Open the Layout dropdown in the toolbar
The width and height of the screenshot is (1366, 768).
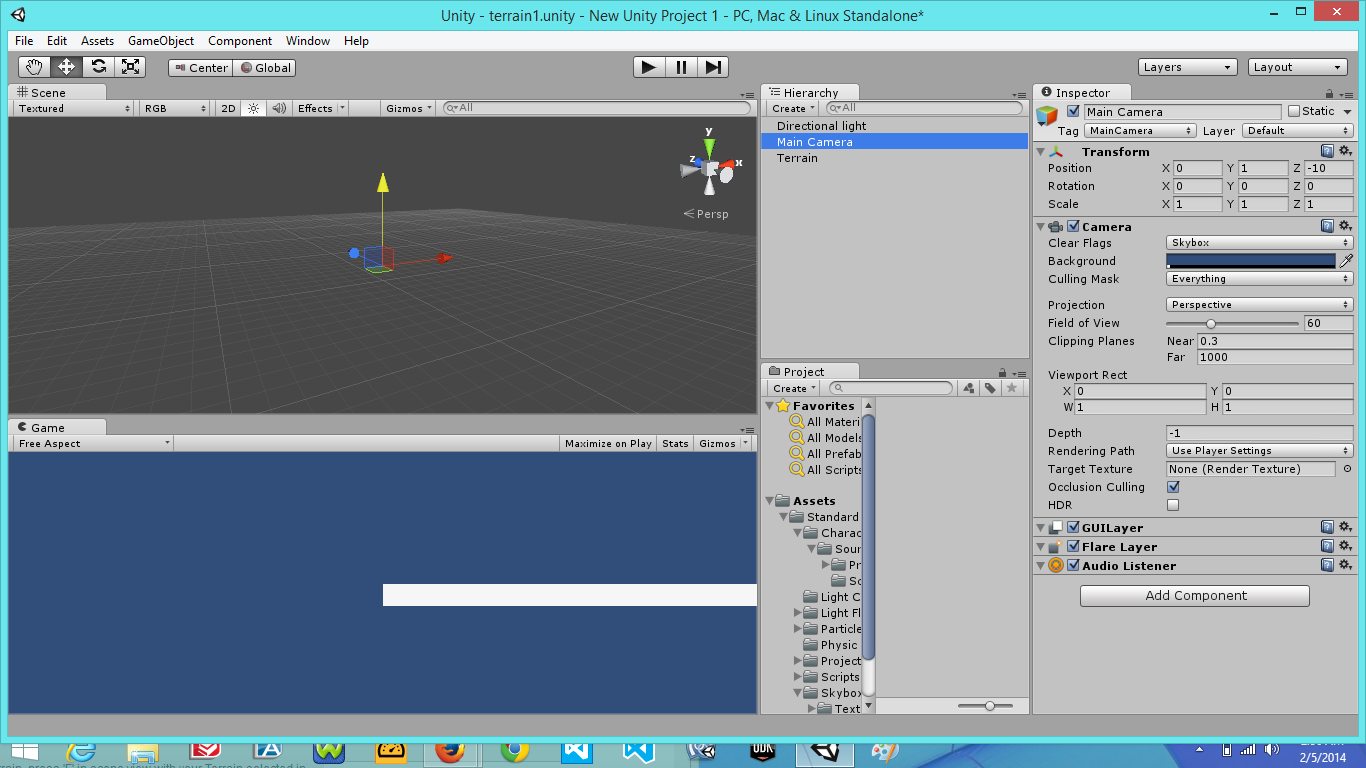coord(1298,67)
